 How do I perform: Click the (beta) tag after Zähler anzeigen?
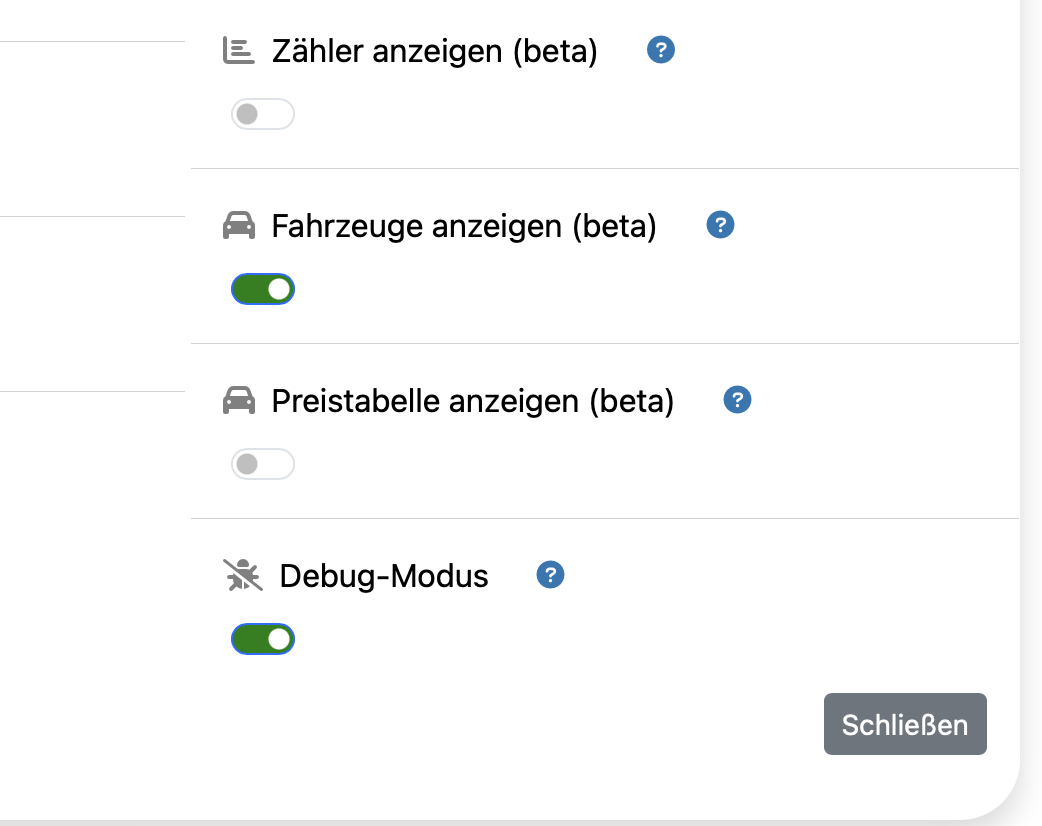tap(555, 51)
